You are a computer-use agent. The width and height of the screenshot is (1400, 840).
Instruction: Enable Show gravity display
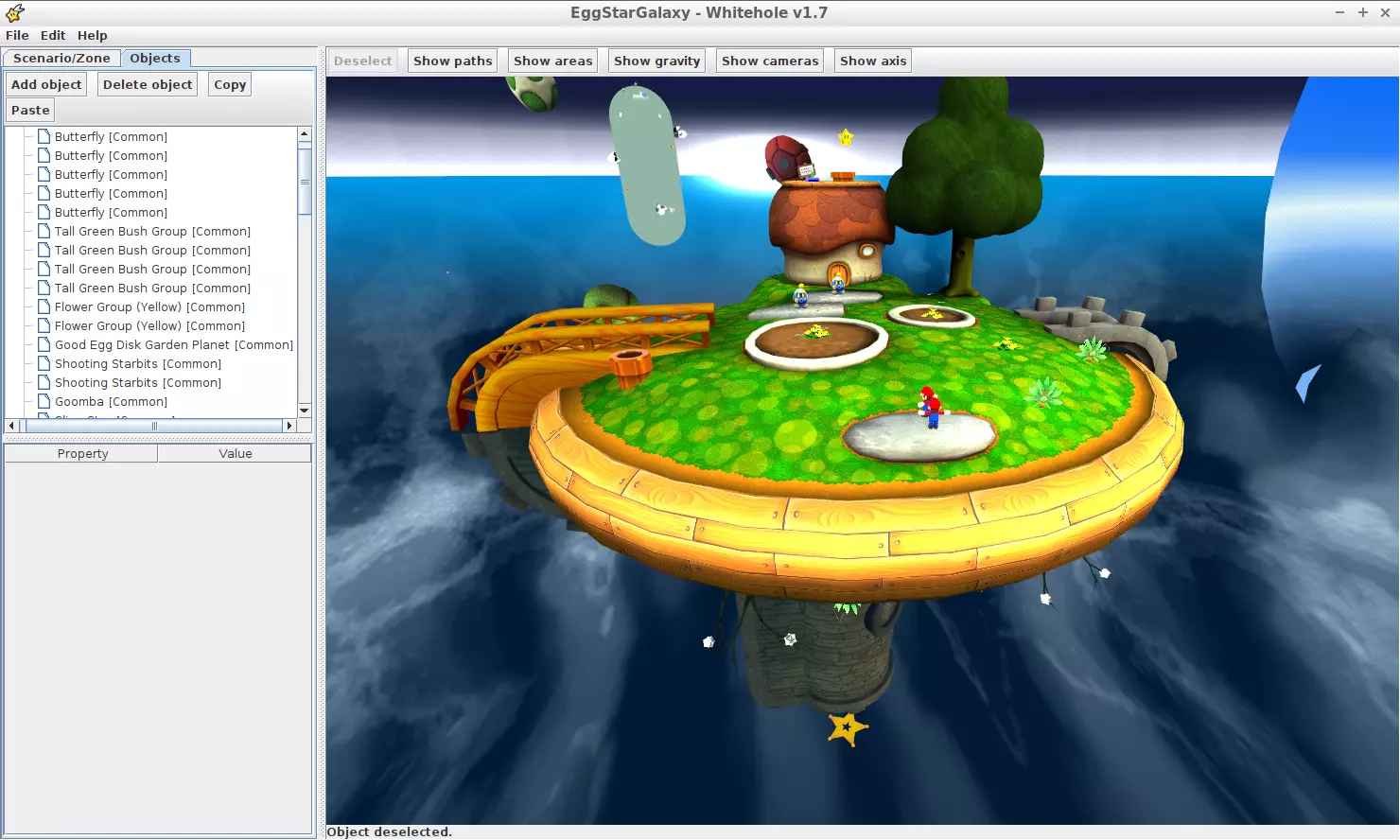coord(657,61)
